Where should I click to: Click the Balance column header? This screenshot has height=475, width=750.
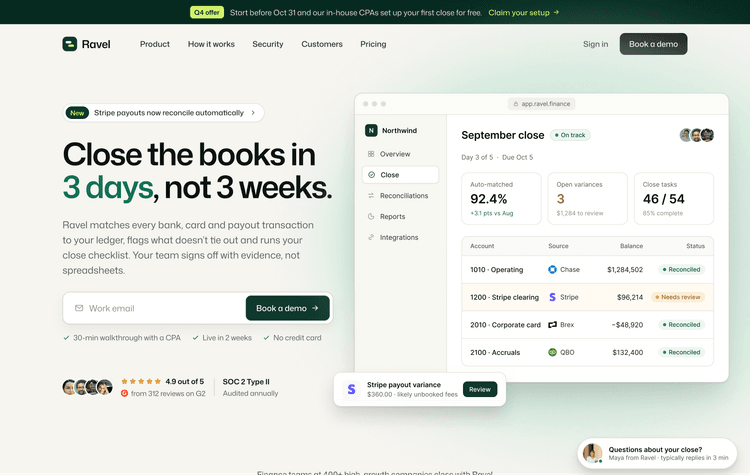click(x=631, y=246)
